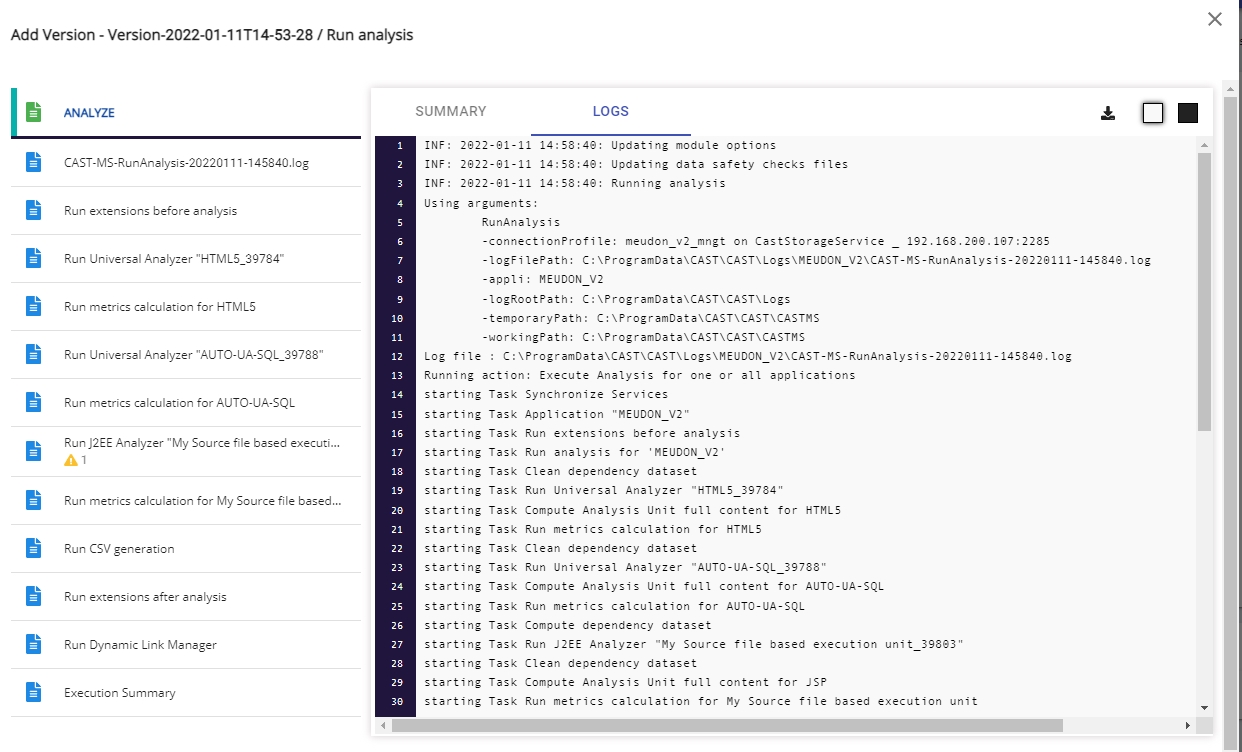Screen dimensions: 1242x752
Task: Open the LOGS tab
Action: coord(611,111)
